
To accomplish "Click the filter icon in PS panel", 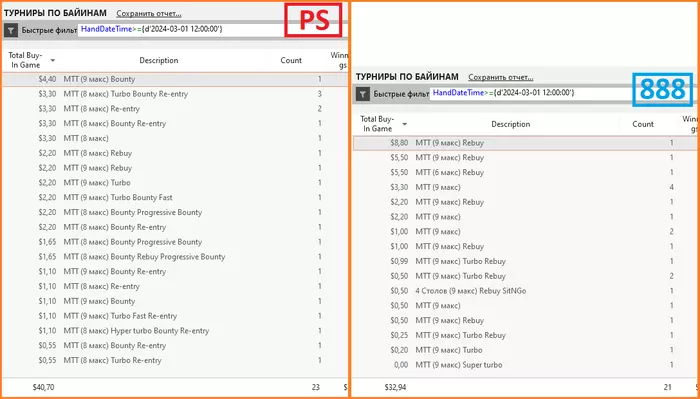I will pyautogui.click(x=11, y=30).
